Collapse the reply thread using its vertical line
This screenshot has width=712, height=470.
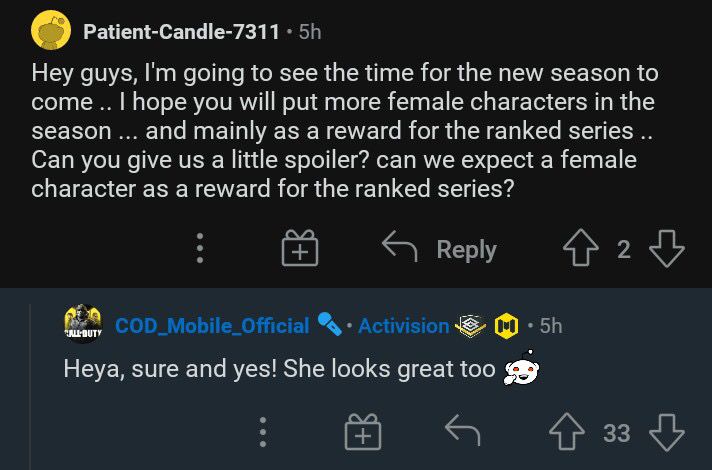tap(30, 387)
